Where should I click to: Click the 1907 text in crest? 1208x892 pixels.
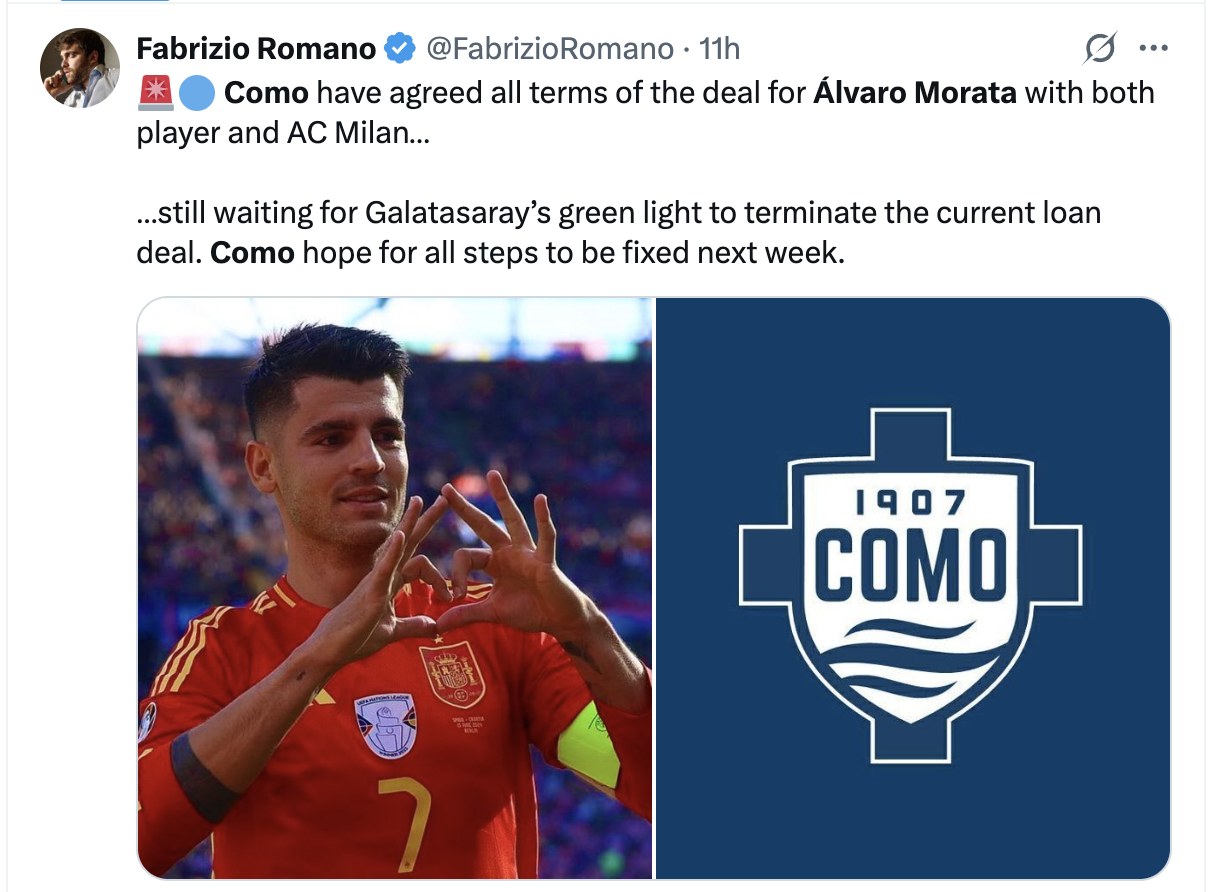911,501
